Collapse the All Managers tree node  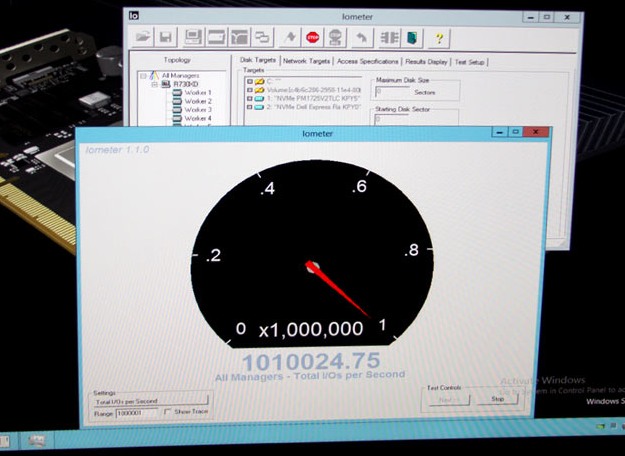tap(144, 75)
